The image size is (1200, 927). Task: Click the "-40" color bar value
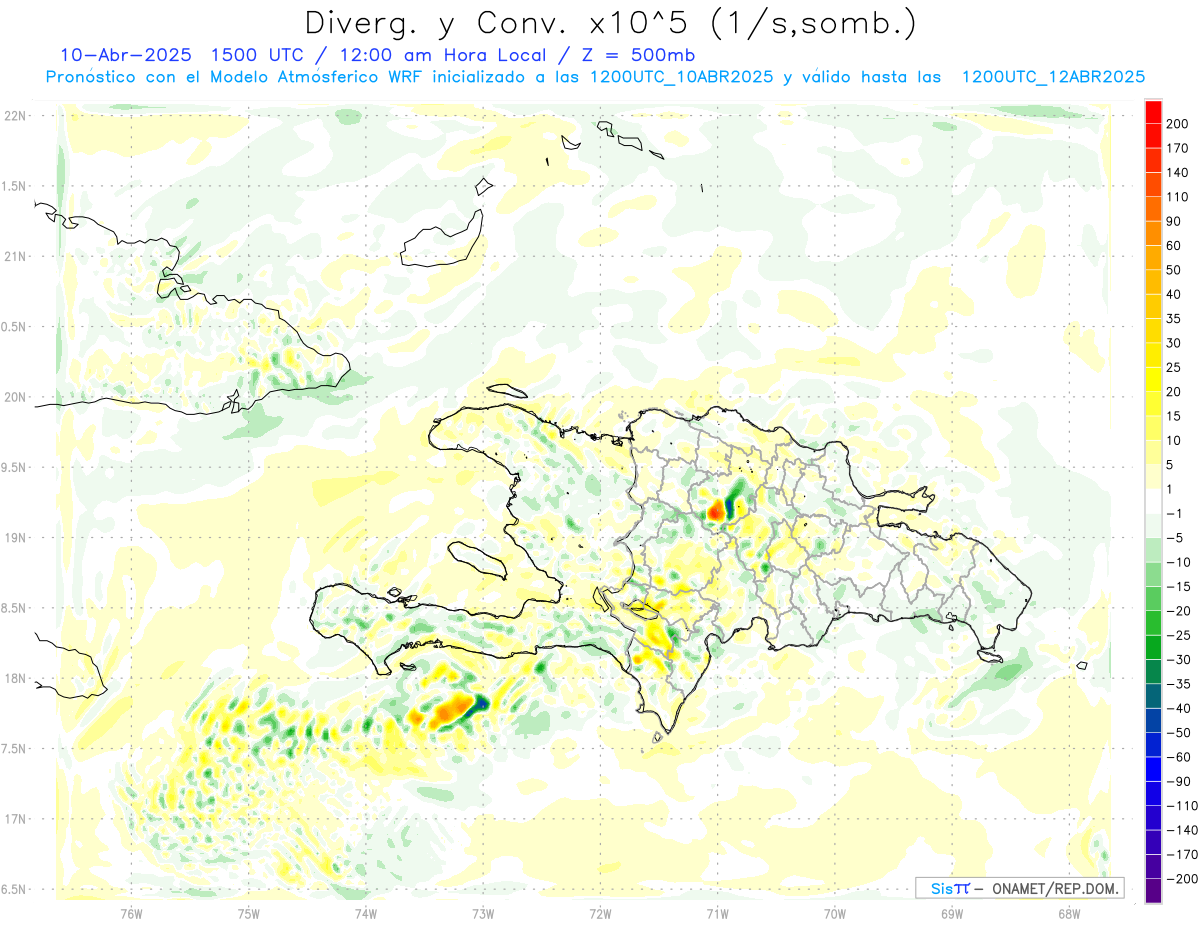(1178, 708)
